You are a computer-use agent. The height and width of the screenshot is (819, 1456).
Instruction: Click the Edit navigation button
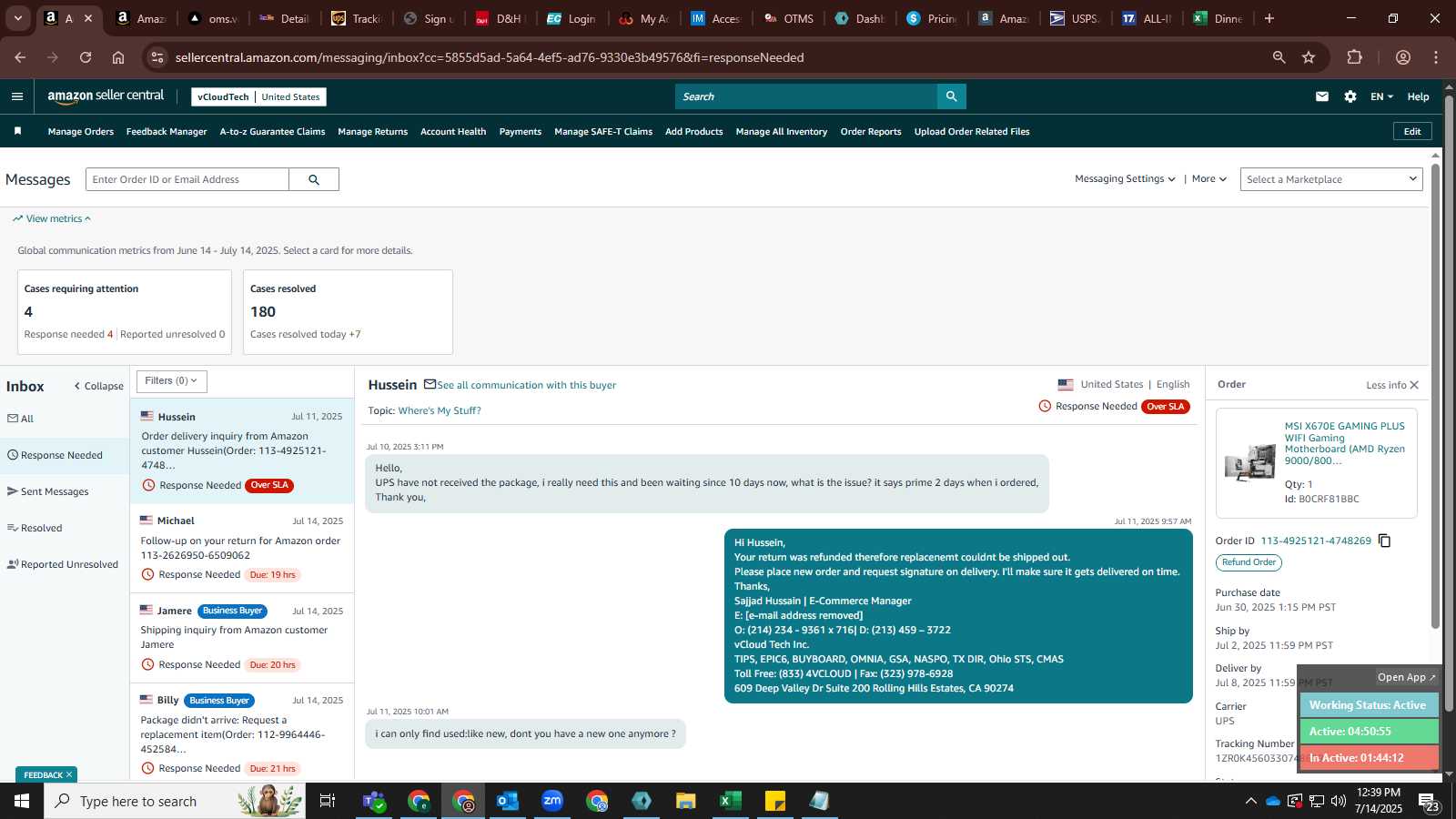[1412, 131]
